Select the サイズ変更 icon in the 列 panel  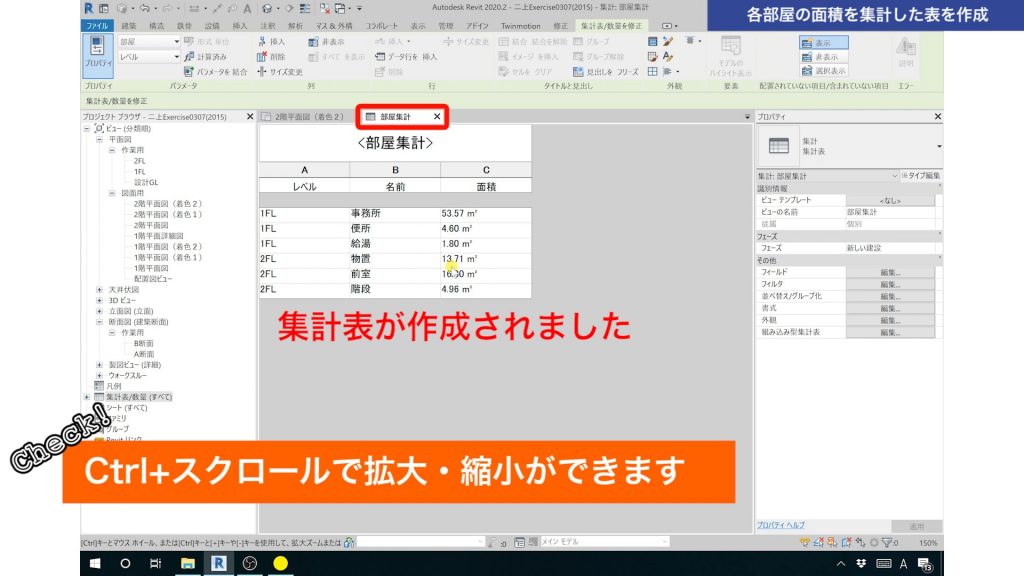pyautogui.click(x=261, y=70)
